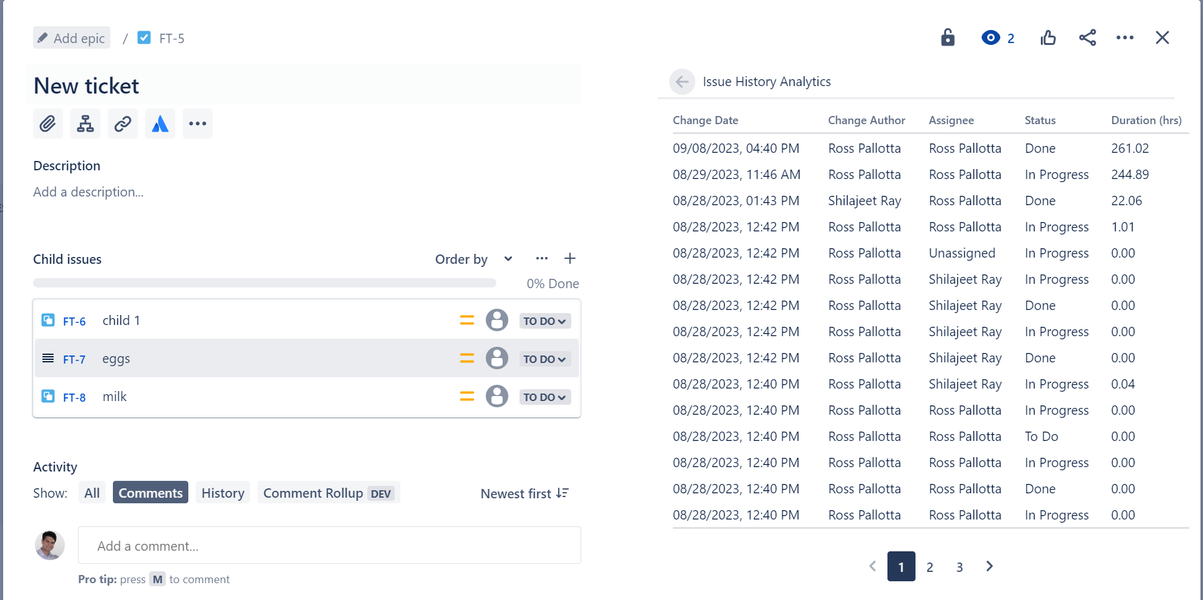This screenshot has width=1203, height=600.
Task: Click the Add epic button
Action: click(71, 38)
